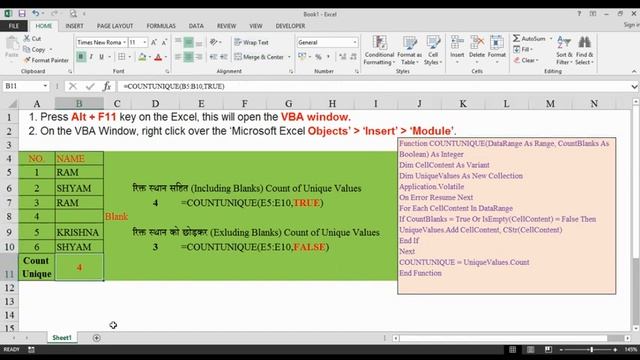
Task: Switch to INSERT tab
Action: (x=74, y=26)
